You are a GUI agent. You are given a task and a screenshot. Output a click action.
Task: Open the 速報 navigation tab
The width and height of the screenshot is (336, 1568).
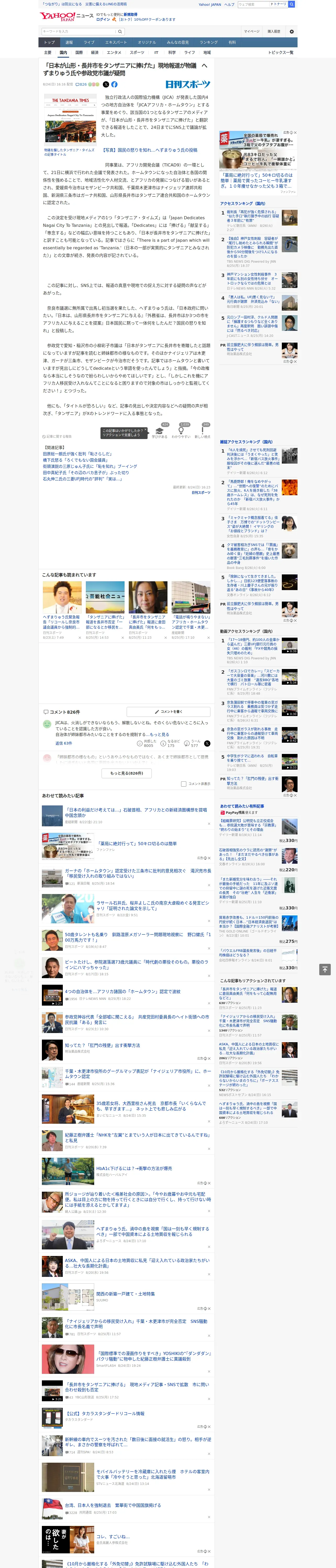69,43
